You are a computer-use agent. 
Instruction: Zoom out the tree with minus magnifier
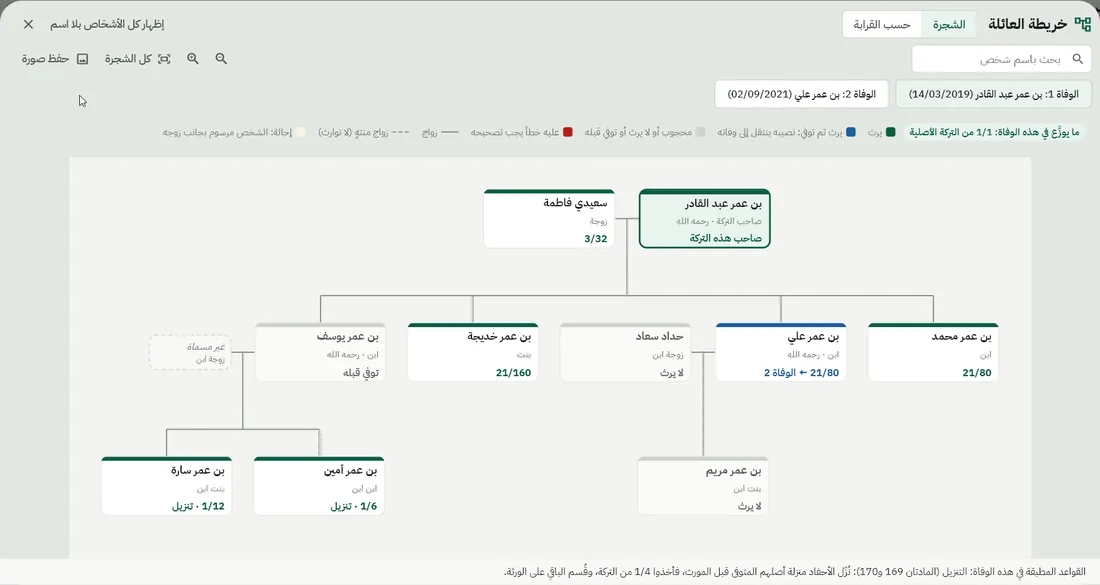pyautogui.click(x=221, y=59)
